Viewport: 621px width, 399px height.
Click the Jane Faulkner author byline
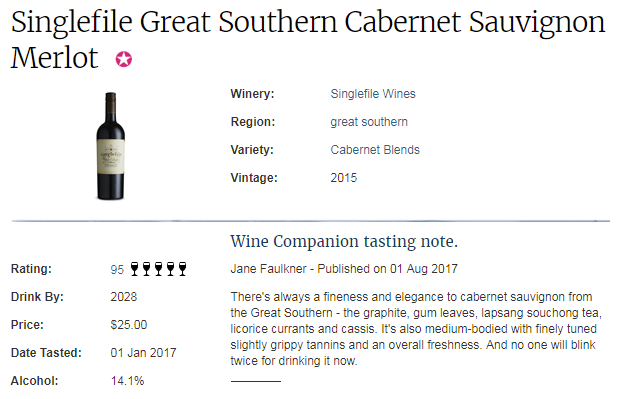(x=268, y=269)
